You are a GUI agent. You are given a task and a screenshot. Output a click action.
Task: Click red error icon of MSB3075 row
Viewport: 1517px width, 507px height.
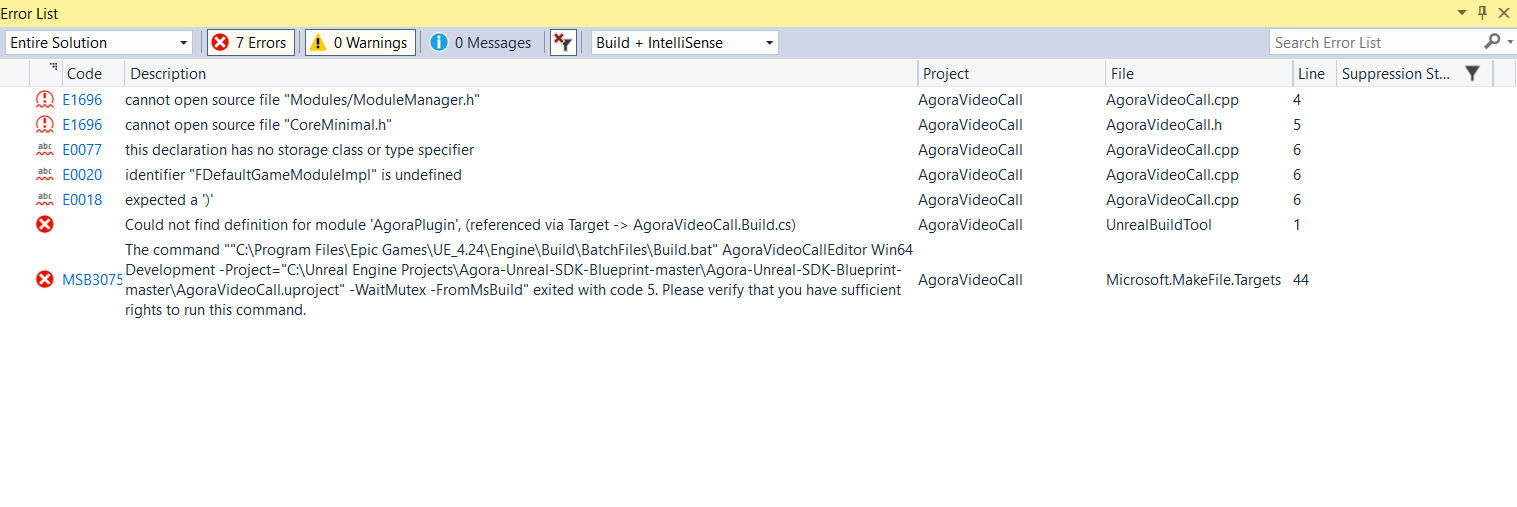(45, 280)
